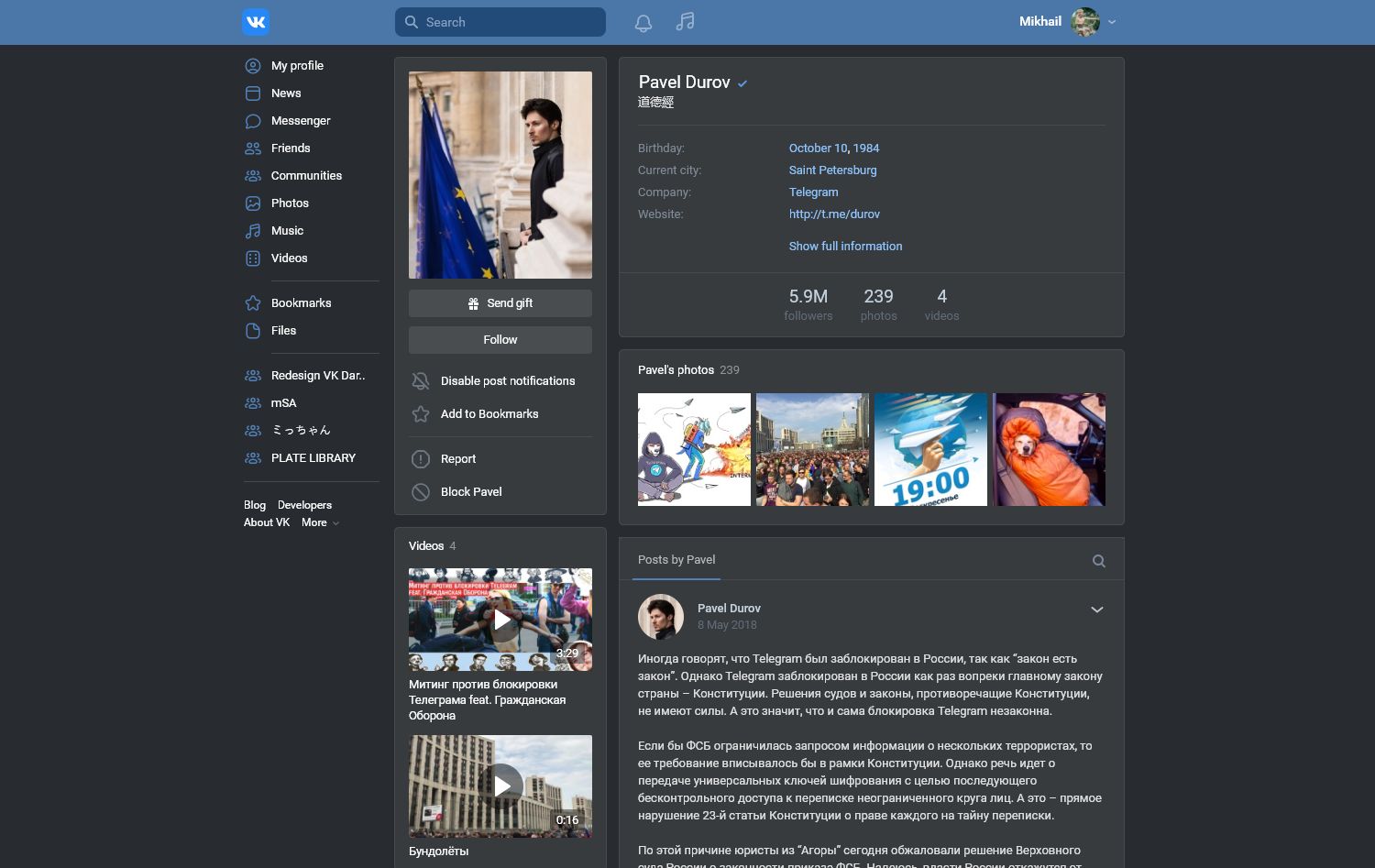Open the dog in orange blanket photo
The height and width of the screenshot is (868, 1375).
[x=1049, y=450]
